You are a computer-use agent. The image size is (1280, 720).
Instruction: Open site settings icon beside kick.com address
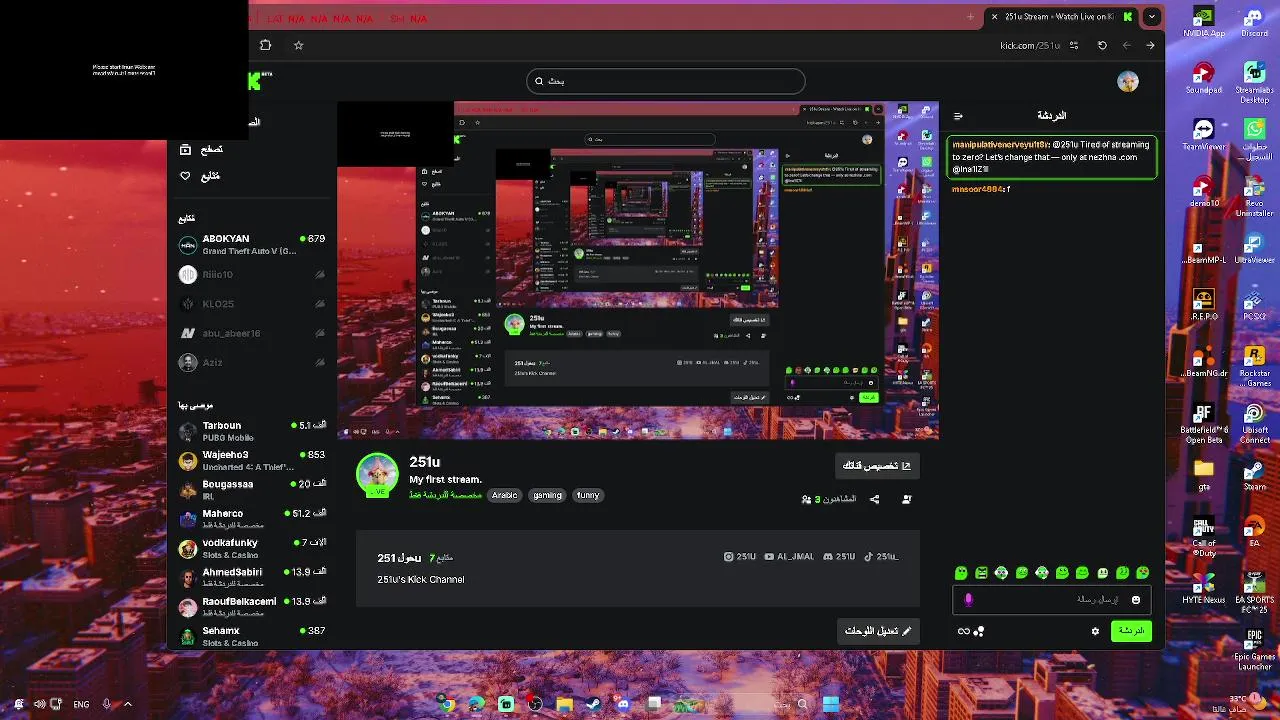[1074, 45]
